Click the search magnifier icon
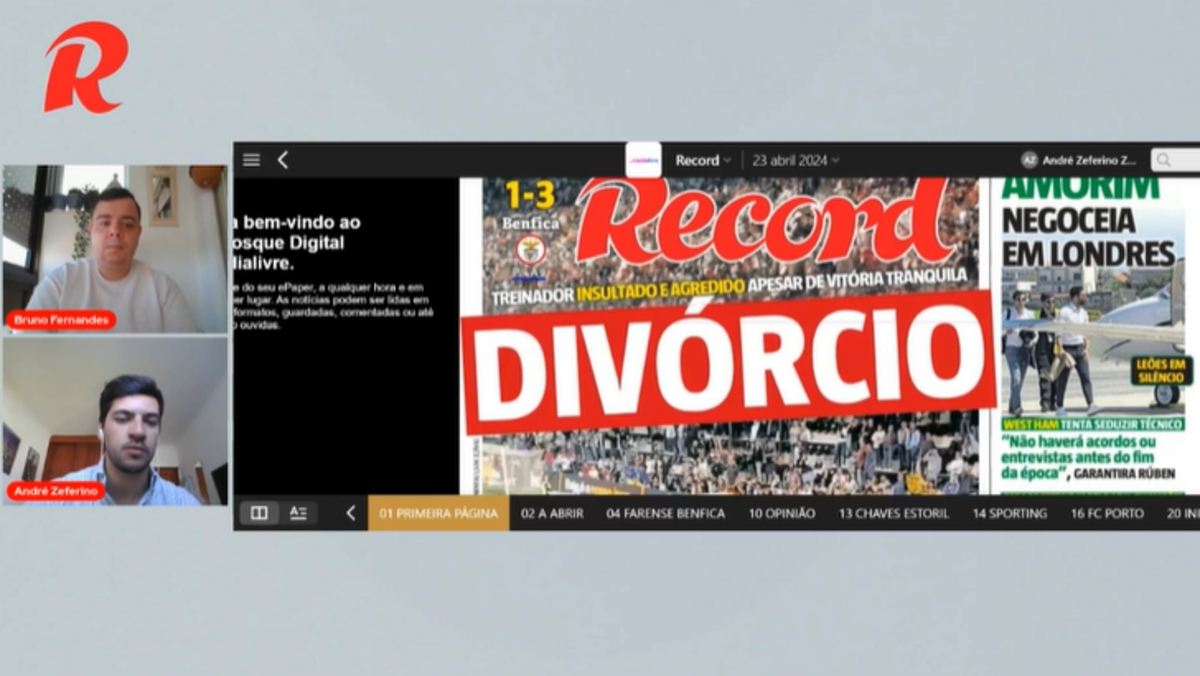The image size is (1200, 676). tap(1162, 160)
